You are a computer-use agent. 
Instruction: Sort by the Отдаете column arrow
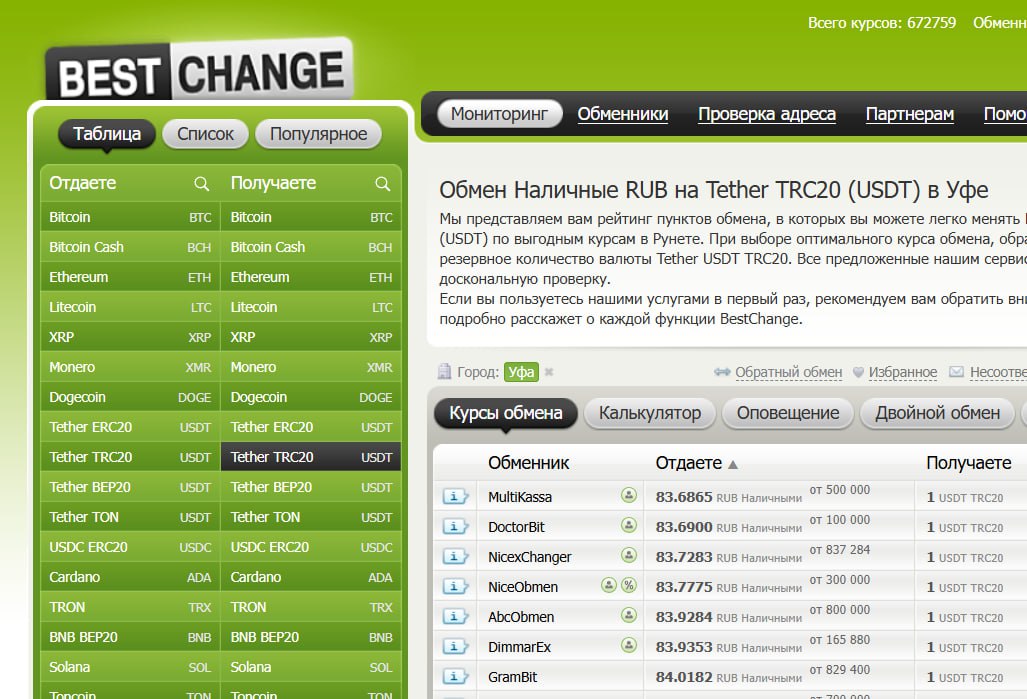coord(732,464)
